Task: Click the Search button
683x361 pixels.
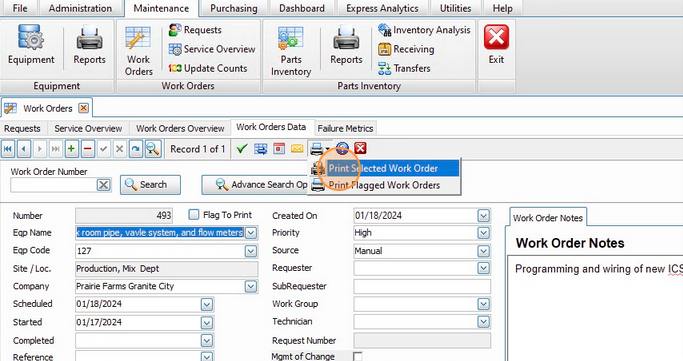Action: pos(150,185)
